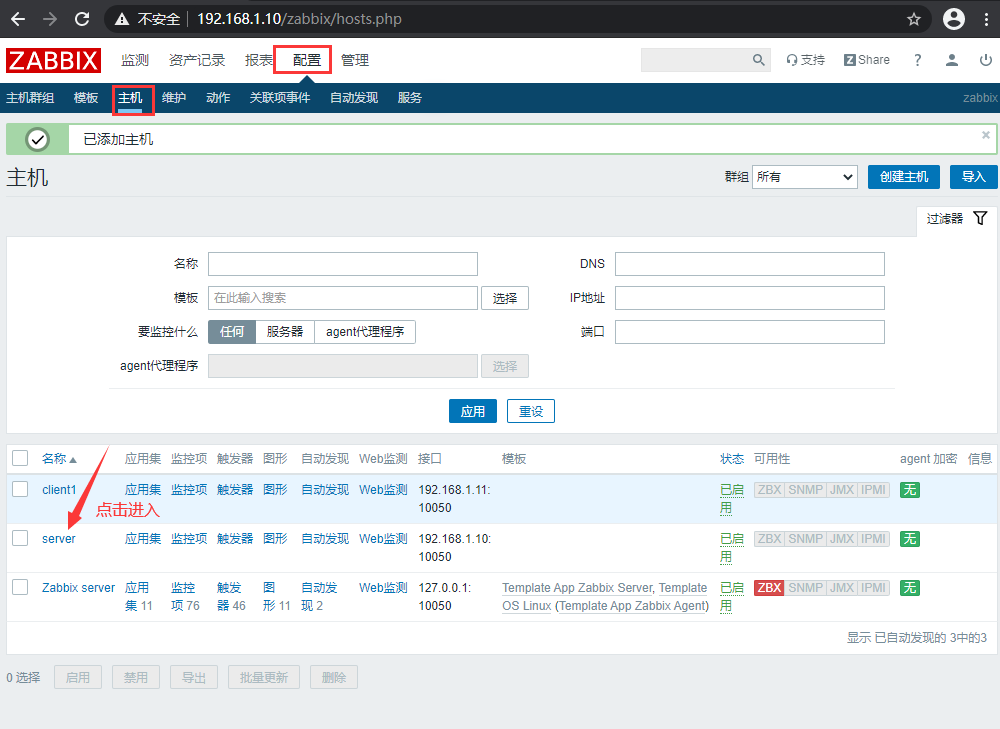Switch to 维护 submenu
Screen dimensions: 1000x729
tap(174, 98)
